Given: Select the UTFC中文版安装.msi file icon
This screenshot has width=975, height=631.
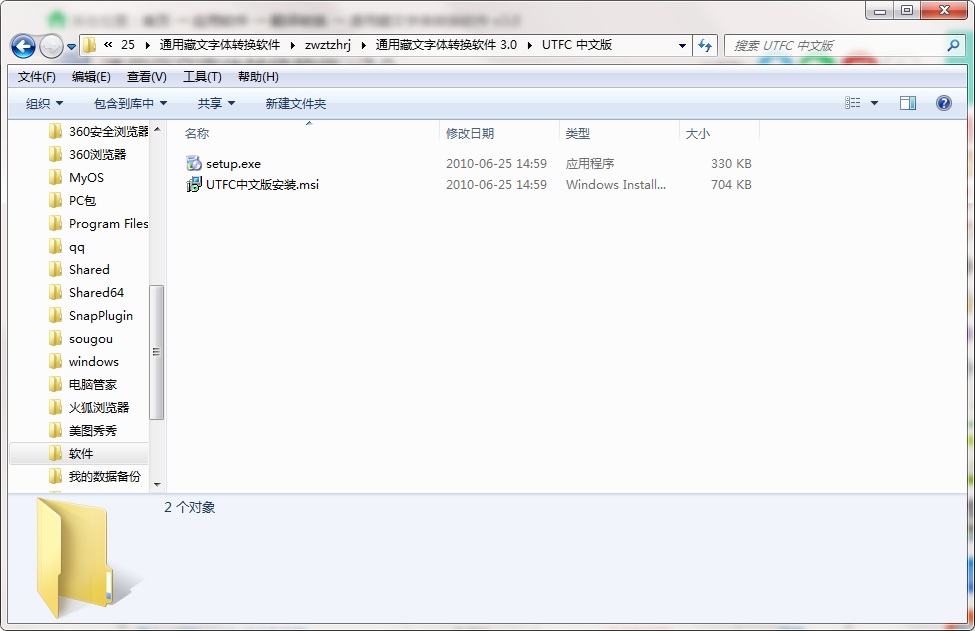Looking at the screenshot, I should [x=194, y=185].
